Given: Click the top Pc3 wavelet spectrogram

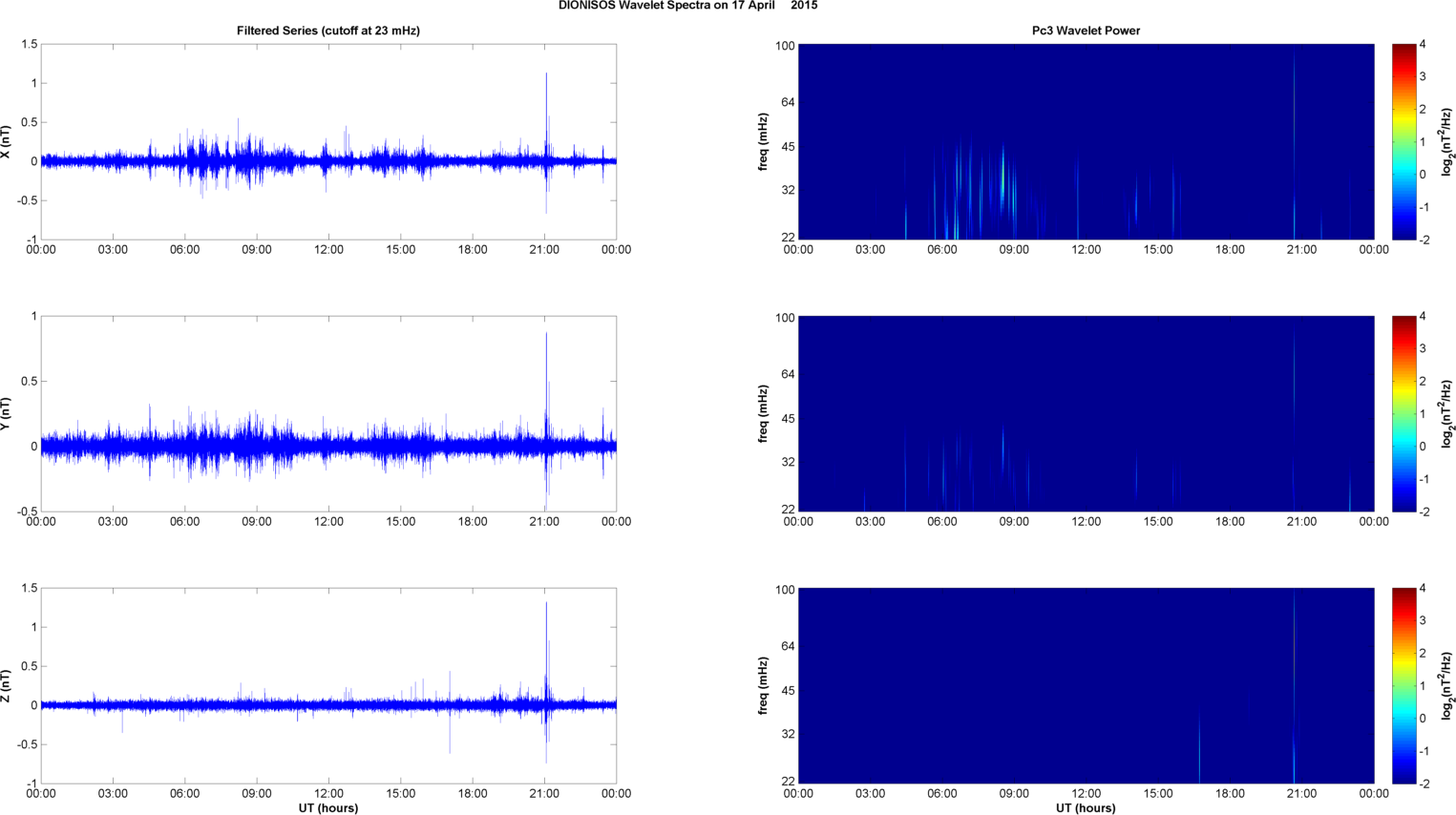Looking at the screenshot, I should point(1086,142).
